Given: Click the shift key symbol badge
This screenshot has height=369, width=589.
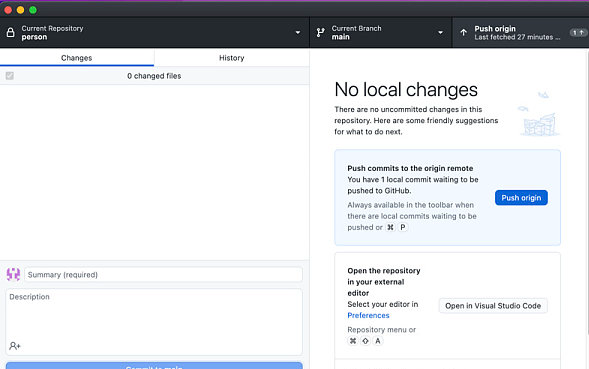Looking at the screenshot, I should [x=365, y=341].
